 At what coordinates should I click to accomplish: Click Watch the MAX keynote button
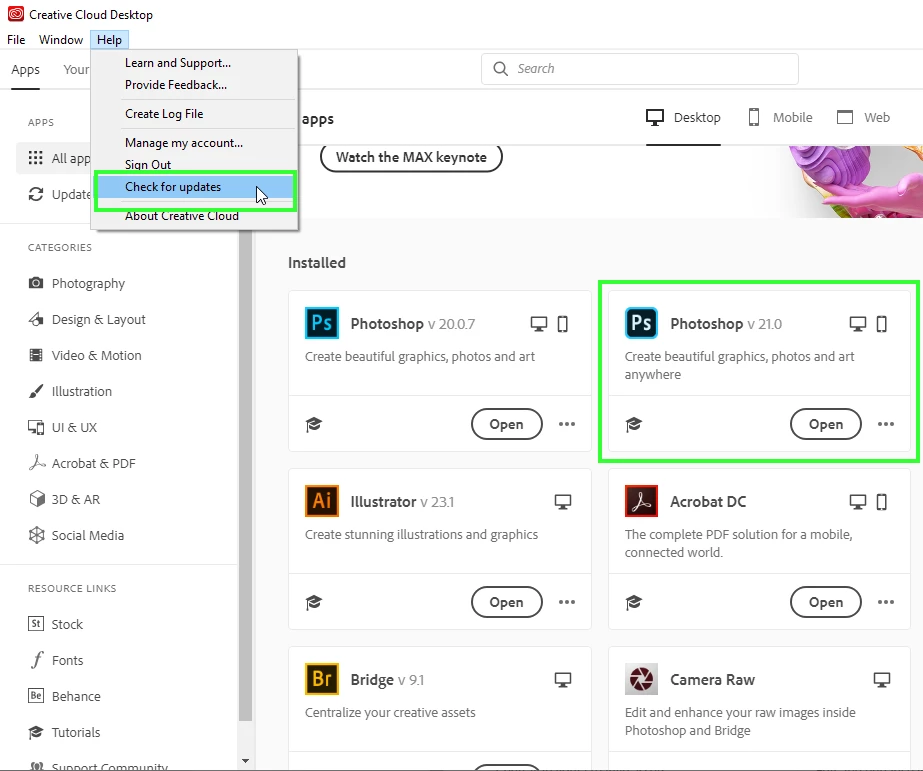click(x=411, y=157)
